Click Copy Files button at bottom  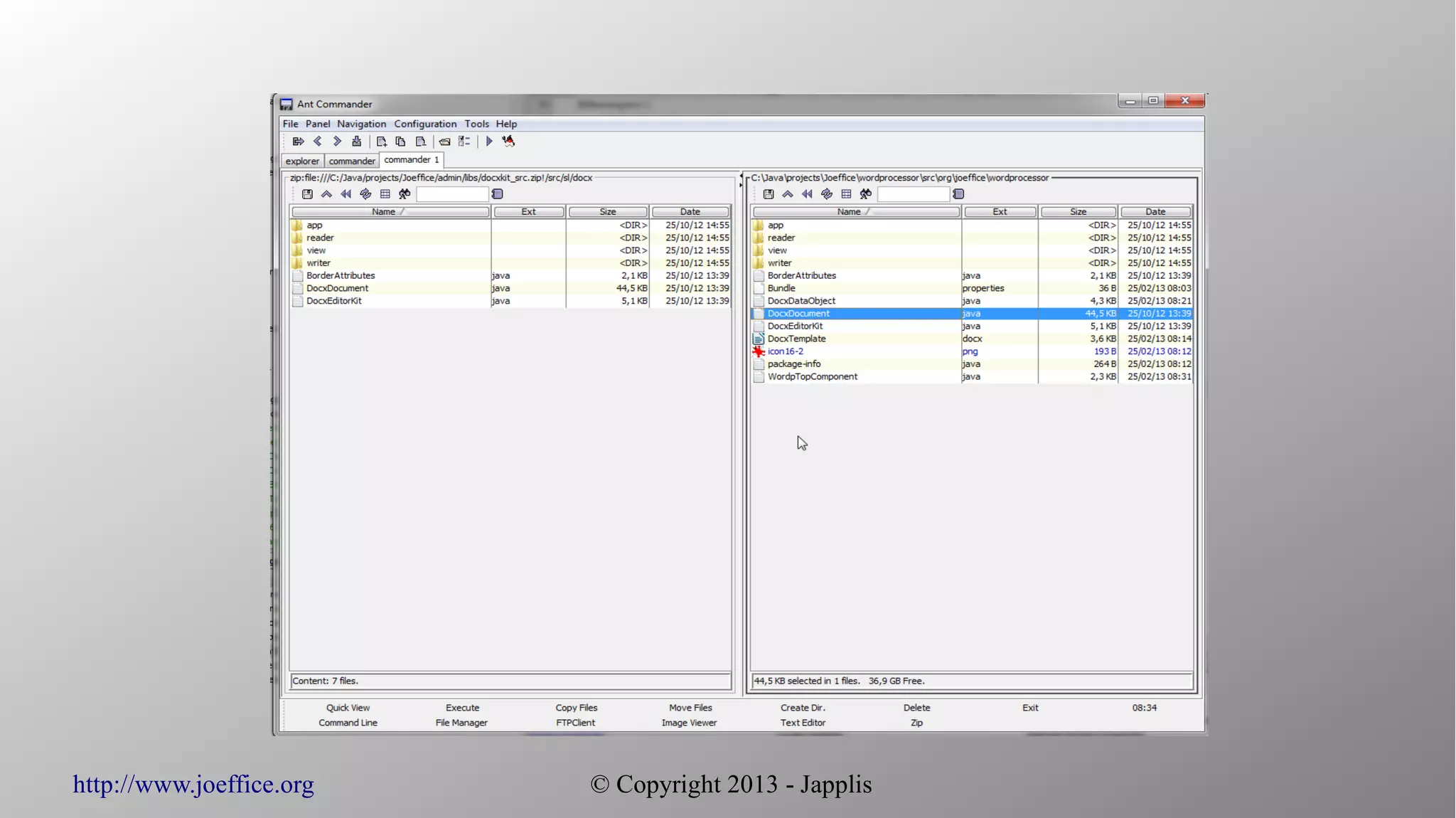pyautogui.click(x=576, y=708)
